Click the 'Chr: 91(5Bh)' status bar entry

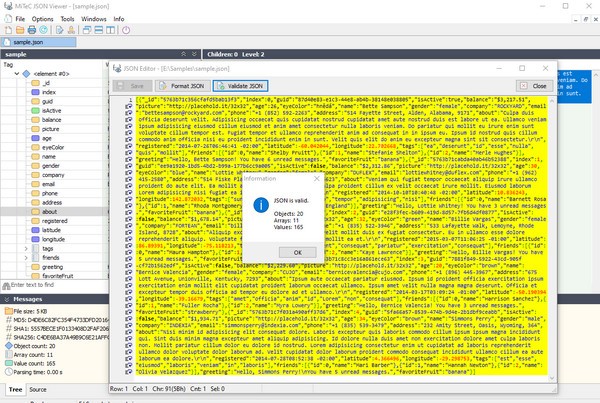click(x=169, y=389)
